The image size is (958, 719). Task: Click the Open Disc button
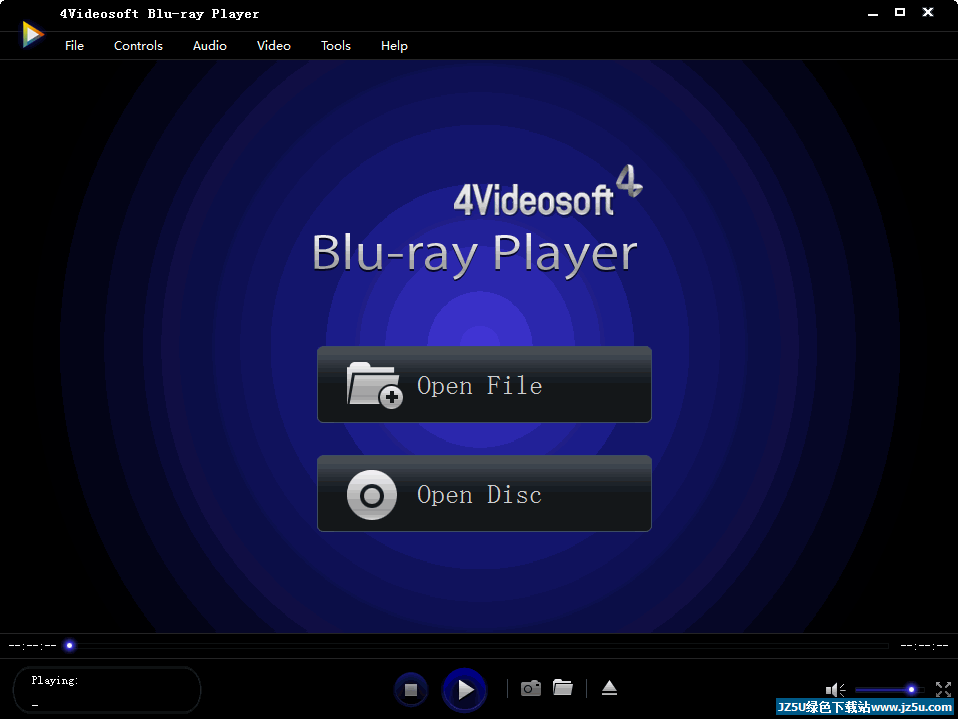tap(484, 494)
